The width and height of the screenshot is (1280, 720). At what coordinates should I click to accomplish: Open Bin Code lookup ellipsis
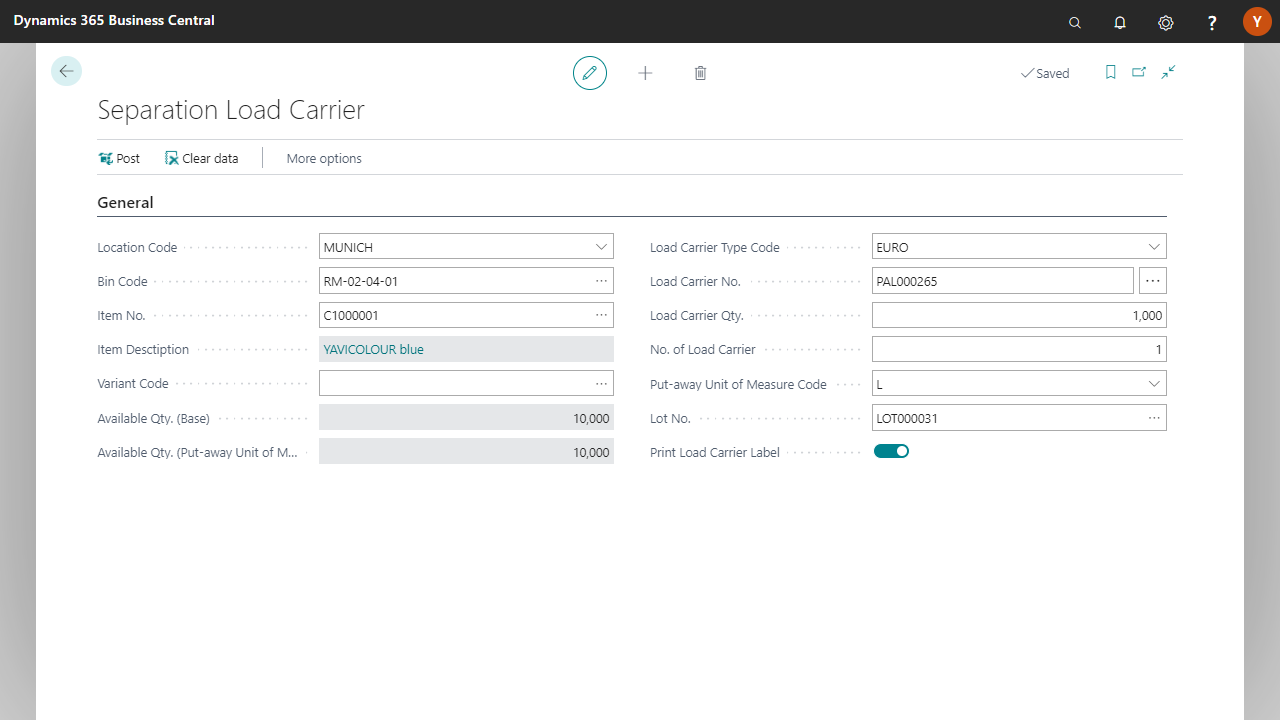(601, 281)
